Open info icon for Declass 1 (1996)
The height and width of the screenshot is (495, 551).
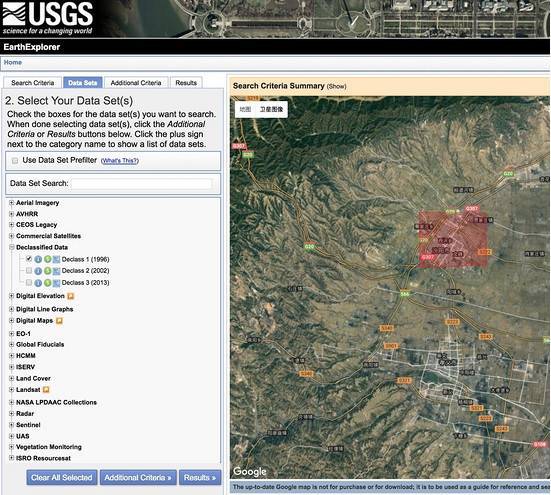[38, 259]
